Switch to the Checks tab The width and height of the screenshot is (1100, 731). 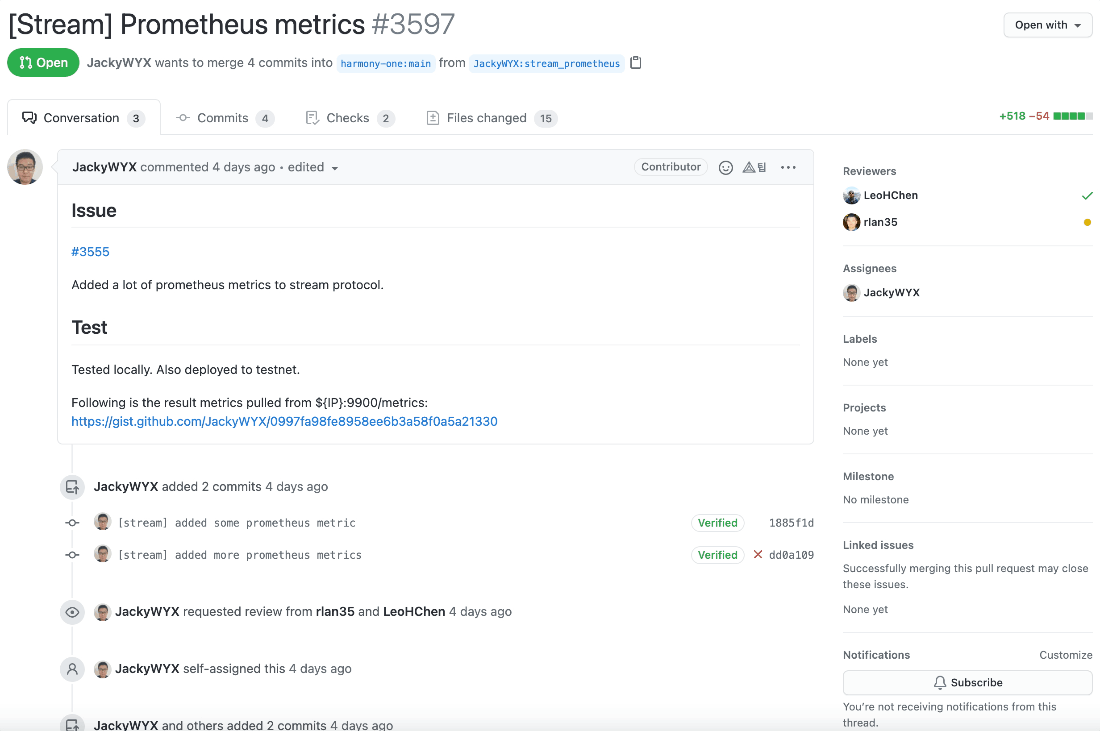349,118
